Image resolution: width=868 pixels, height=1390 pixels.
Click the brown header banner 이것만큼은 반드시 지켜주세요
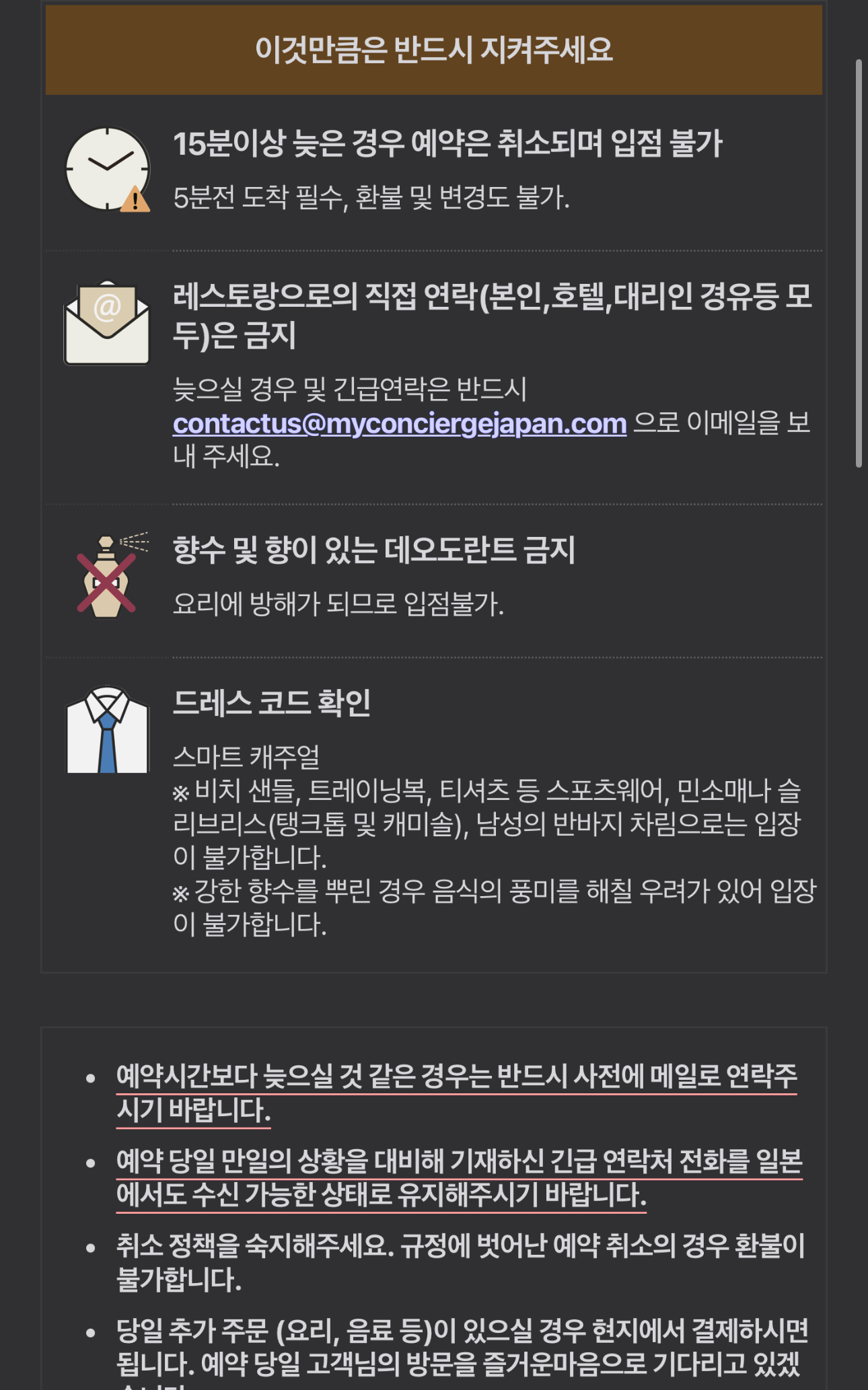coord(434,50)
